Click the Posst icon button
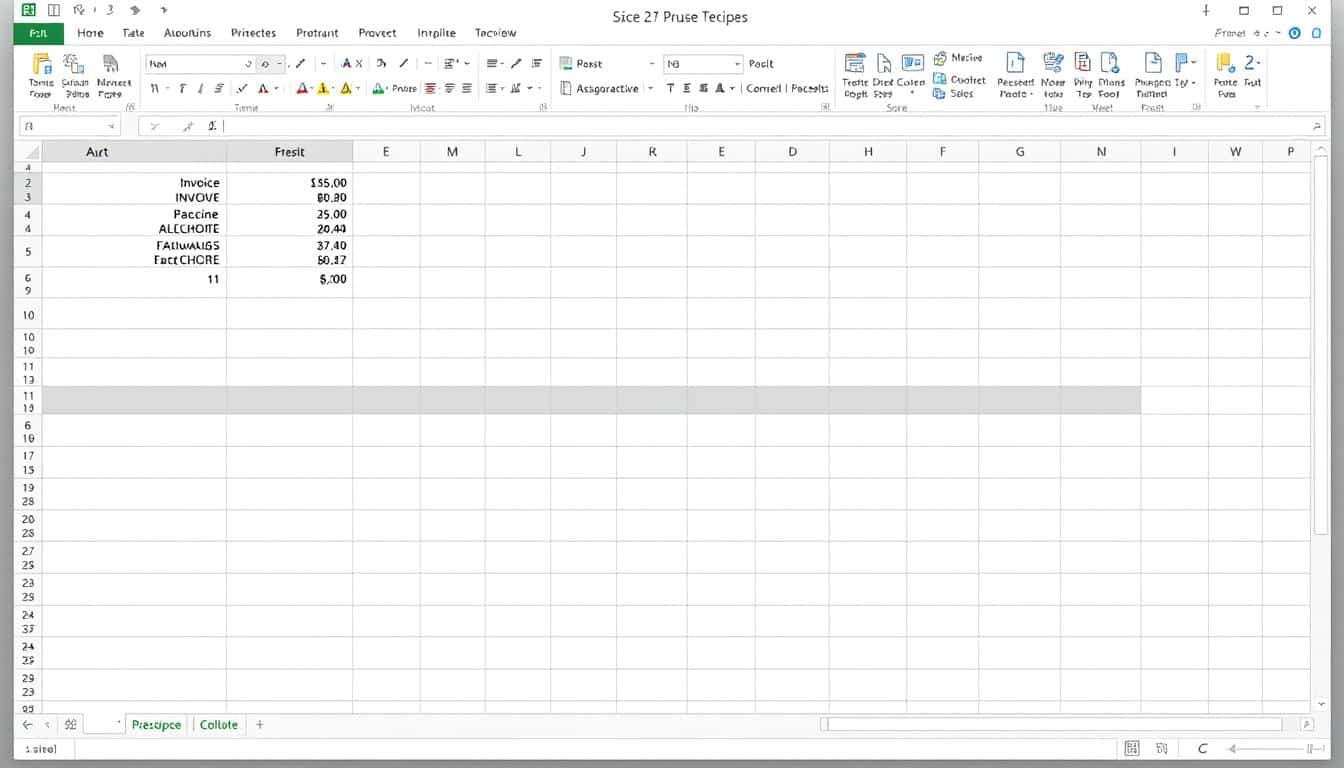 581,63
